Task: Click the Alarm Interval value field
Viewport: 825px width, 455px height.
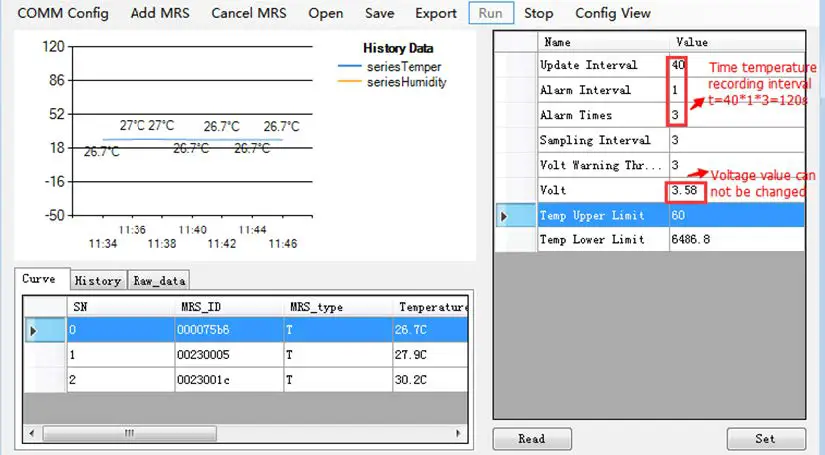Action: [737, 90]
